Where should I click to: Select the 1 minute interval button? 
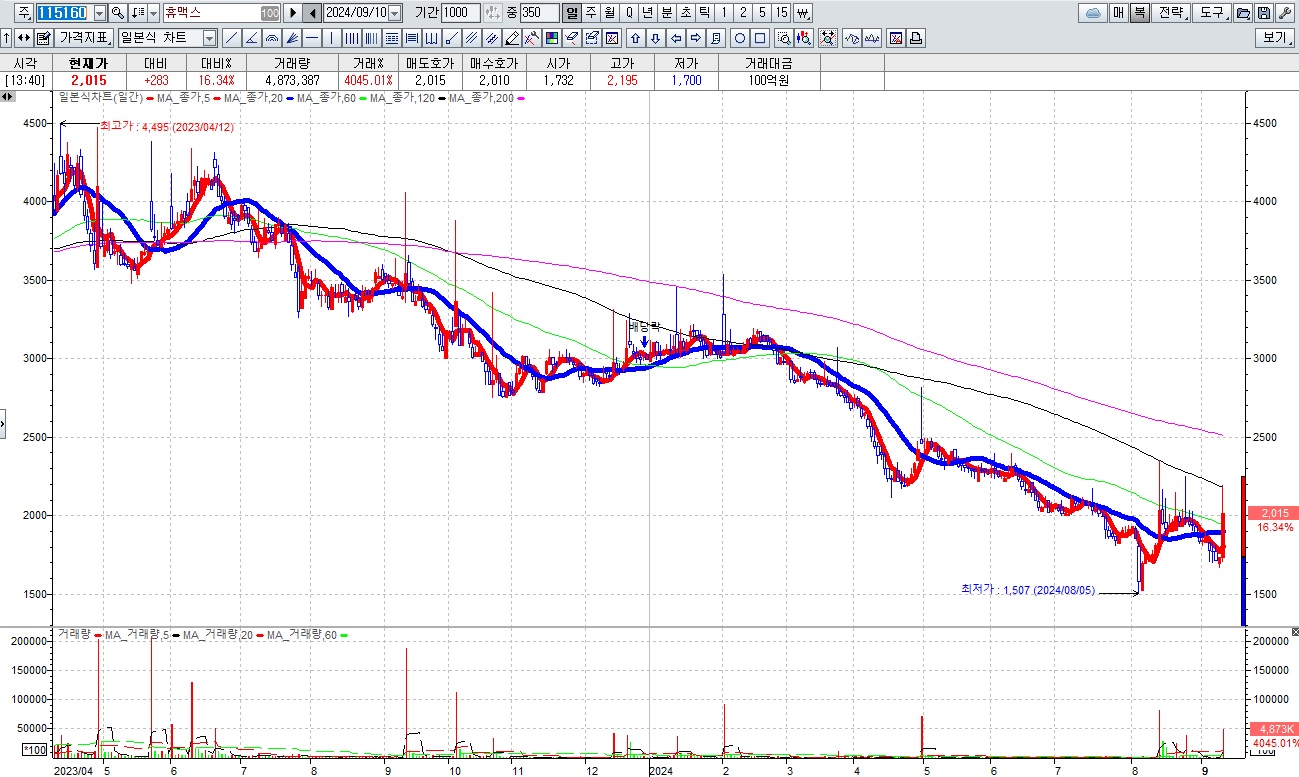[x=724, y=13]
